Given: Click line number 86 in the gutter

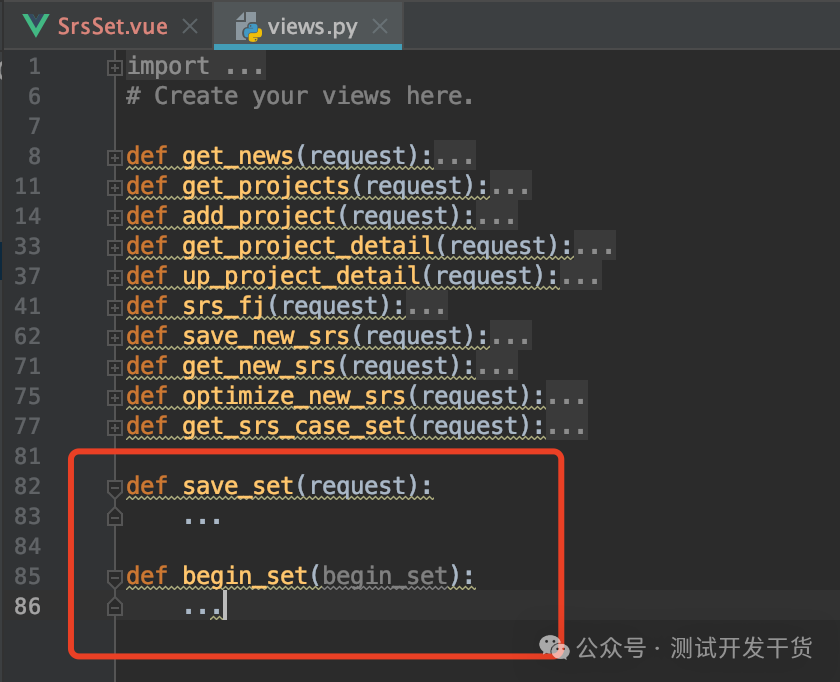Looking at the screenshot, I should coord(28,606).
